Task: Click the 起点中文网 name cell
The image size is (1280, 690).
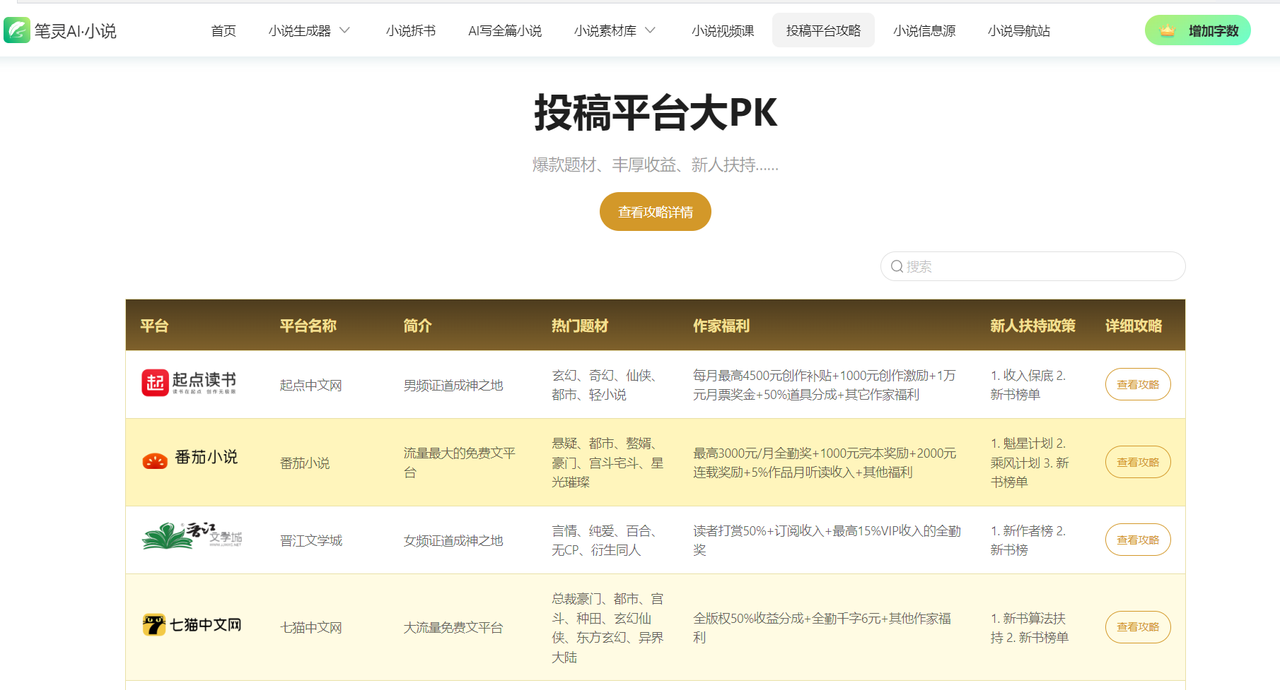Action: point(311,385)
